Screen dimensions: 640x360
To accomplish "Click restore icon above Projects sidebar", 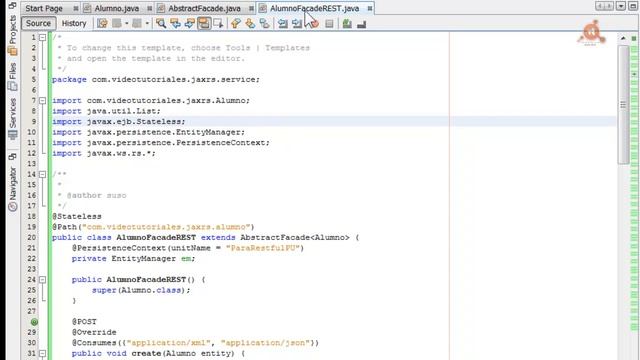I will click(12, 6).
